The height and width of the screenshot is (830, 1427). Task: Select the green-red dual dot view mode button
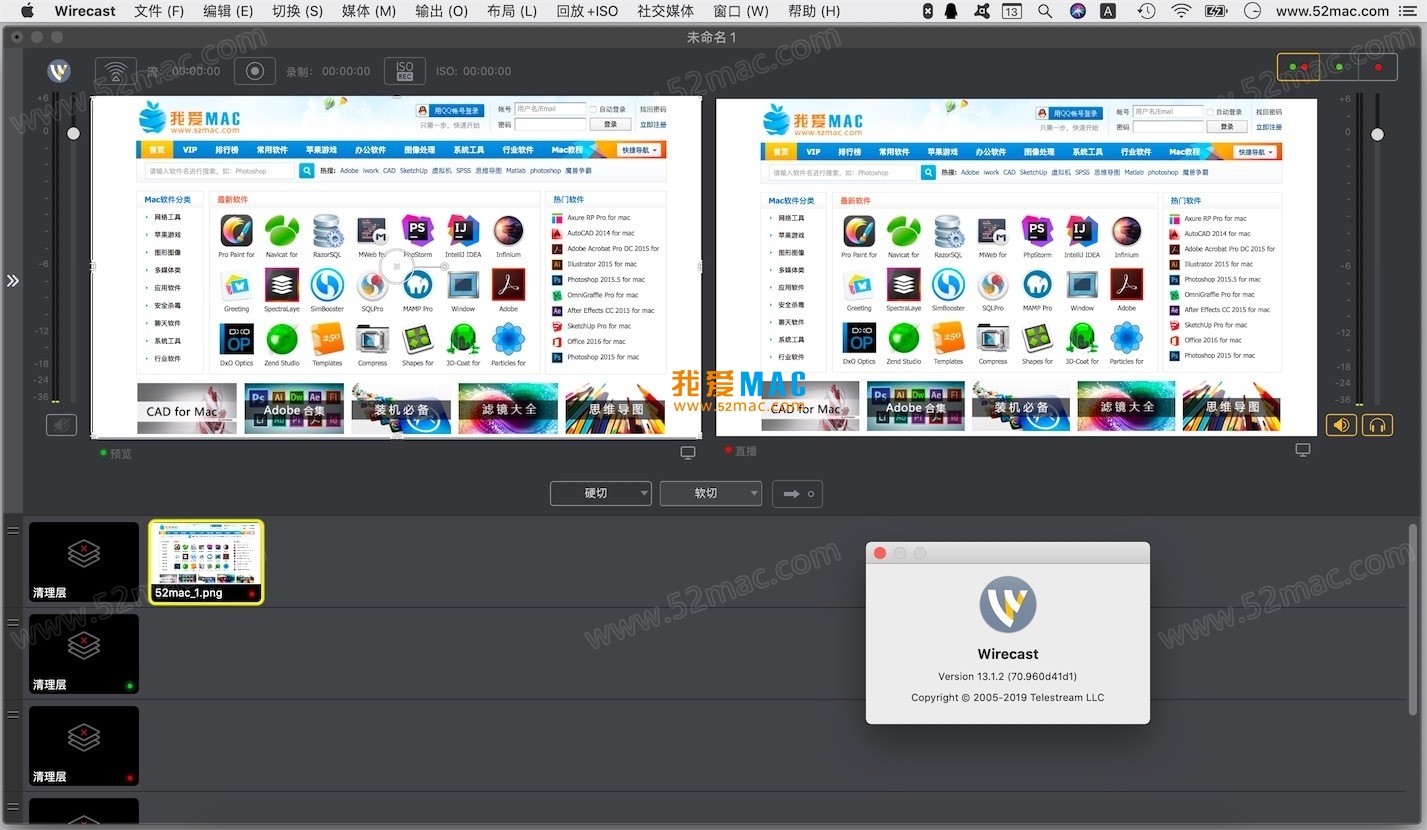[x=1299, y=66]
